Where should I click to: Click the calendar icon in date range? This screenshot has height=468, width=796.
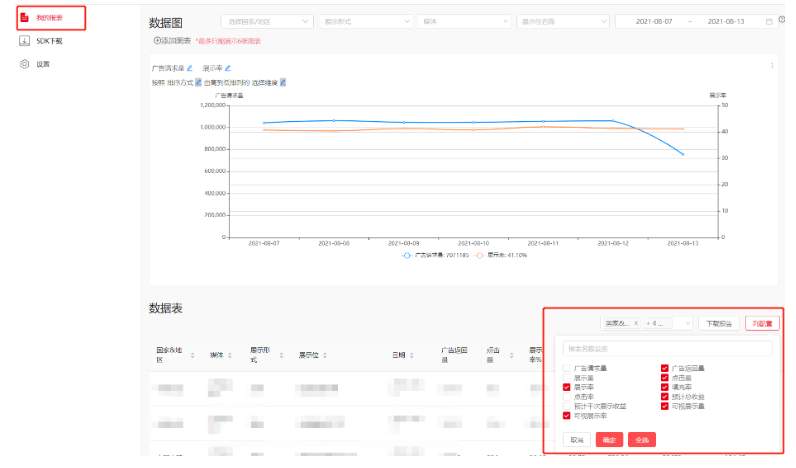coord(769,21)
